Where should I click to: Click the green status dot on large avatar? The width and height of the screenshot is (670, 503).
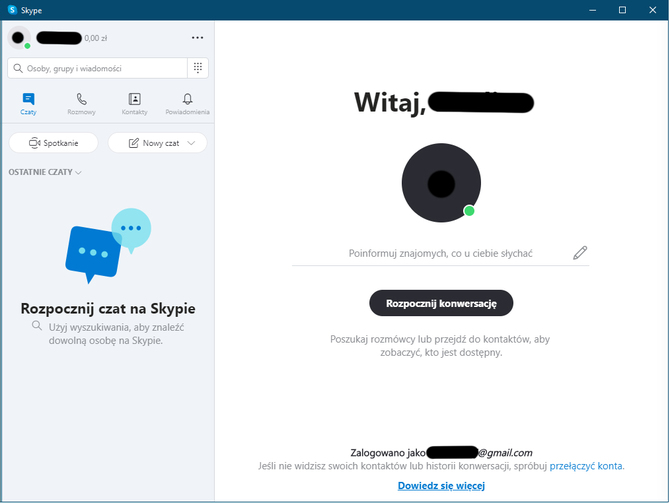(469, 211)
